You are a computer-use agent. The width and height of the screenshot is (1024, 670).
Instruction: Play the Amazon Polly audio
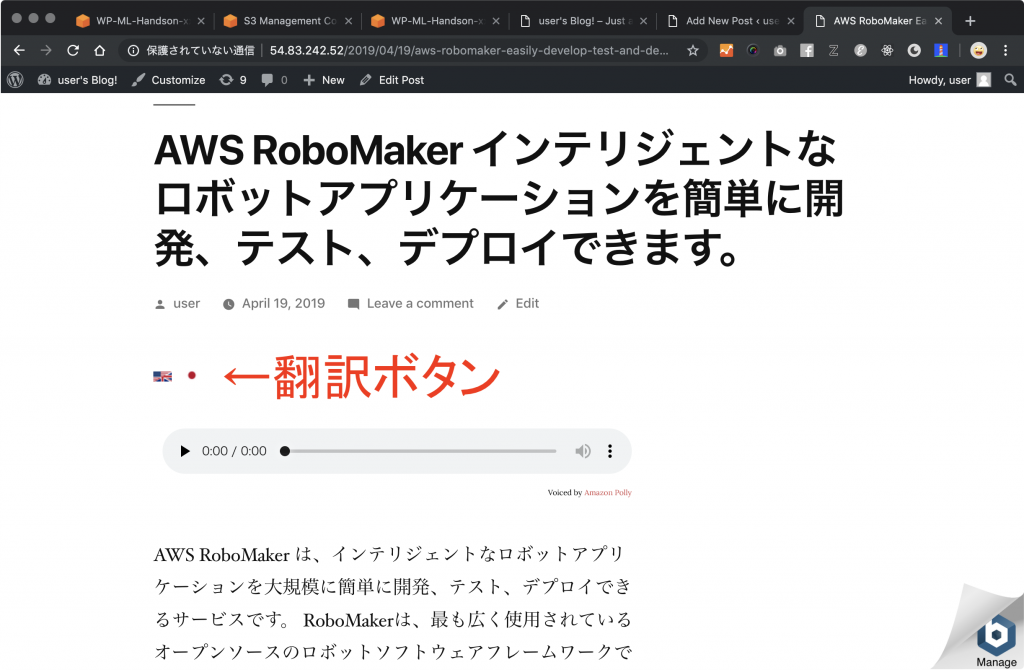point(185,451)
